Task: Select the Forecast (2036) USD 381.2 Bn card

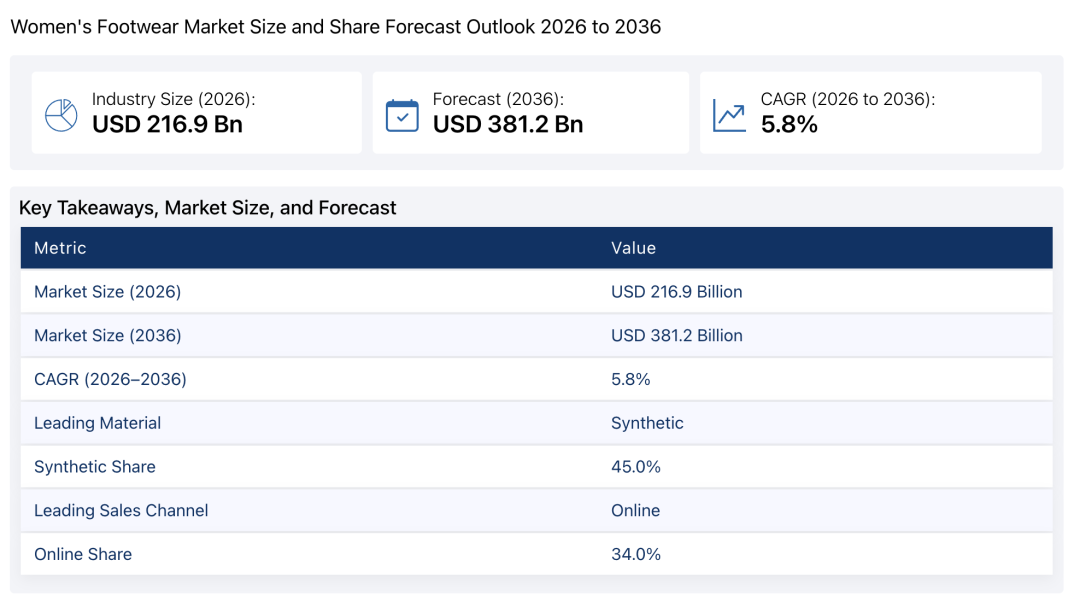Action: [x=530, y=113]
